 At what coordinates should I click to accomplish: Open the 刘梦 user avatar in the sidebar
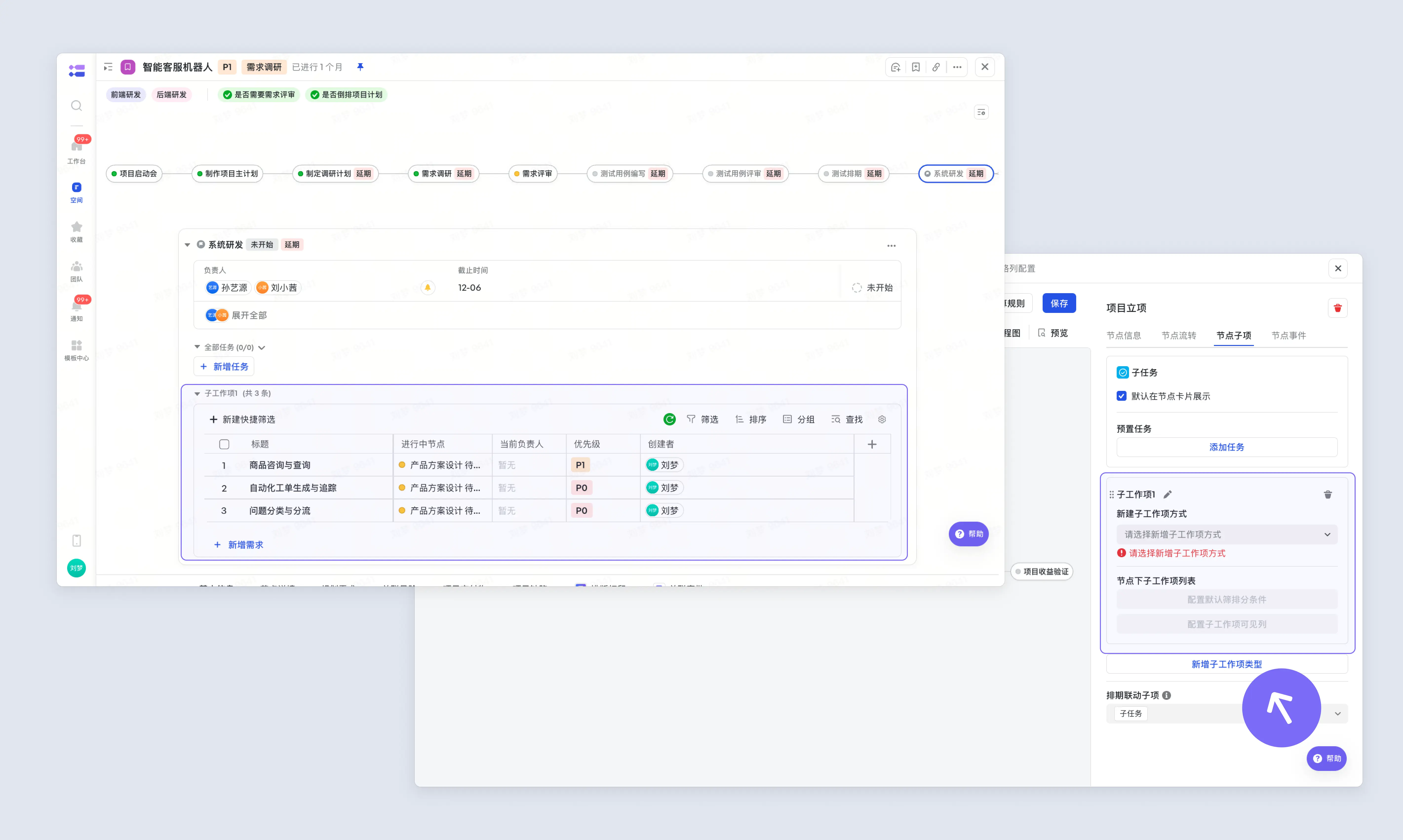click(x=77, y=568)
